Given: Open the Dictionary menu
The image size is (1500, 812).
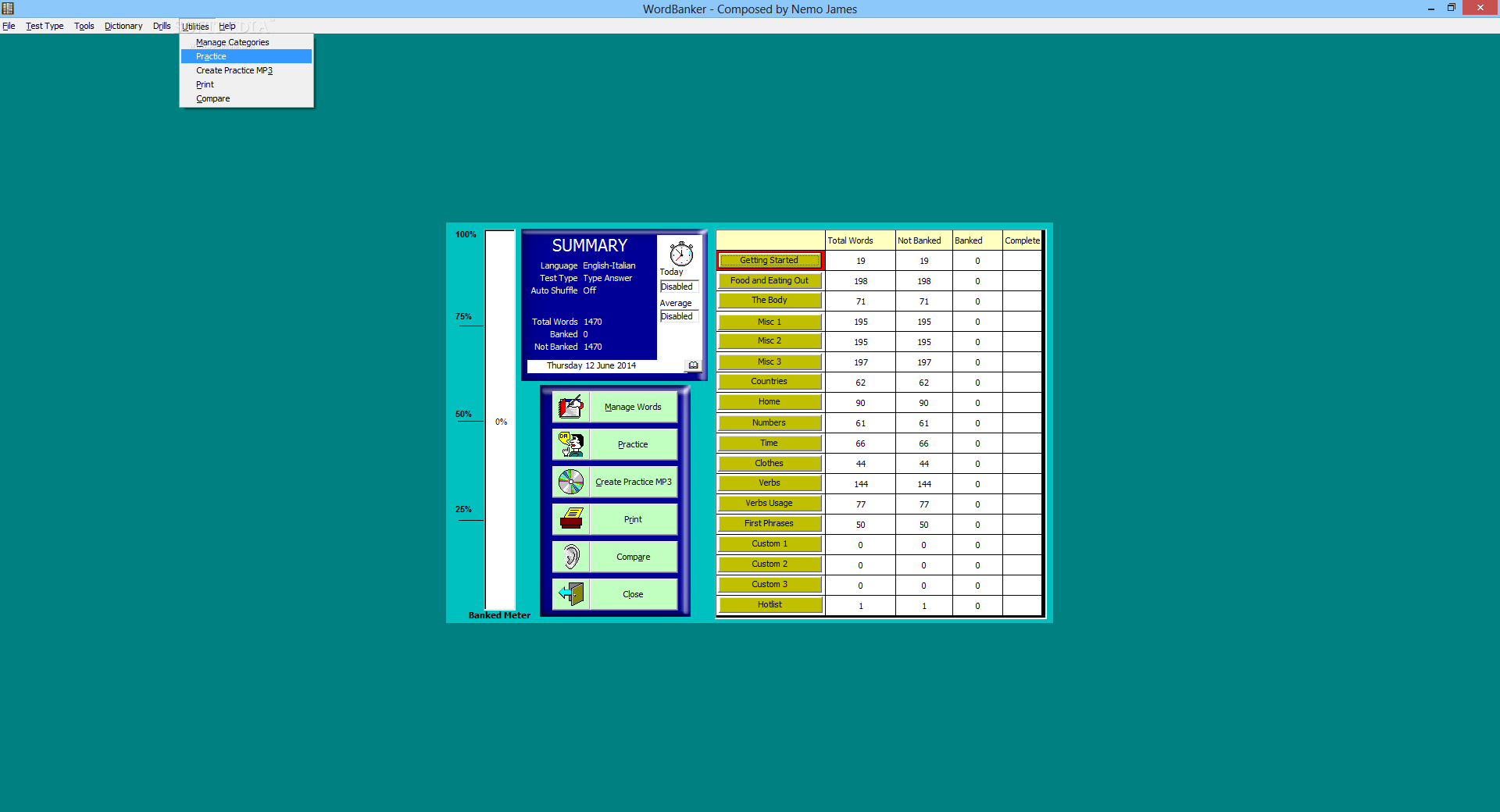Looking at the screenshot, I should pyautogui.click(x=123, y=26).
